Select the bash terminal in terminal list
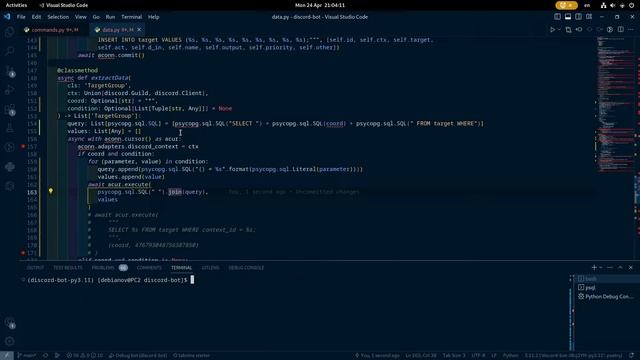 click(607, 279)
